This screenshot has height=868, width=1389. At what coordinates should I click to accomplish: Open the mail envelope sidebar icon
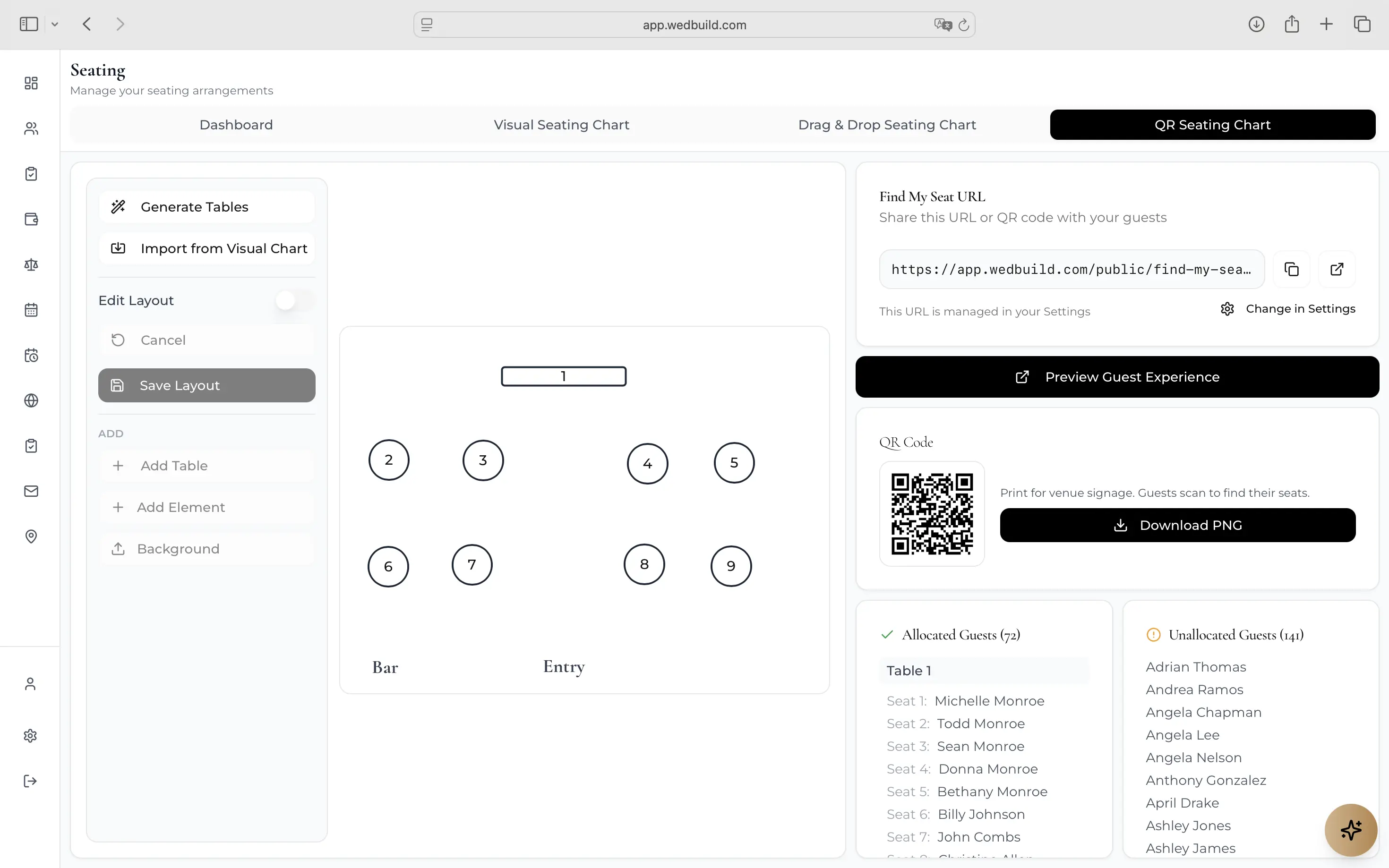click(31, 492)
